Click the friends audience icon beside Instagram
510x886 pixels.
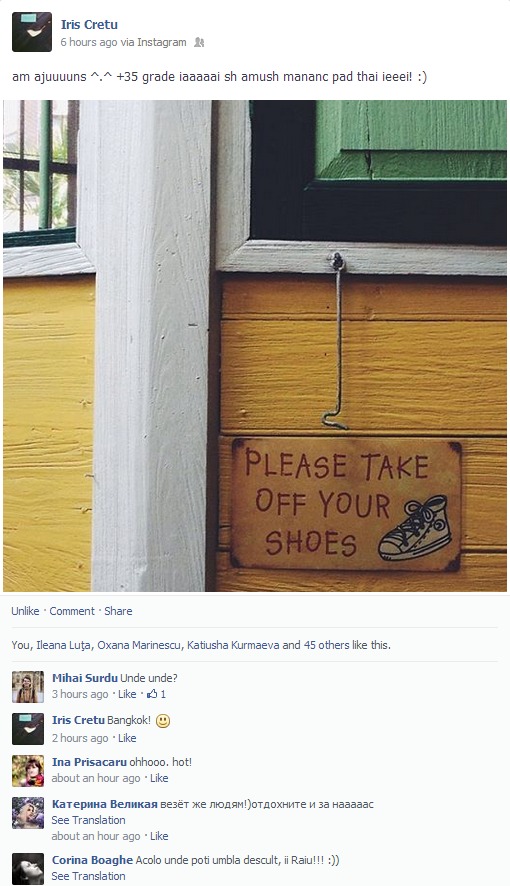(x=199, y=42)
